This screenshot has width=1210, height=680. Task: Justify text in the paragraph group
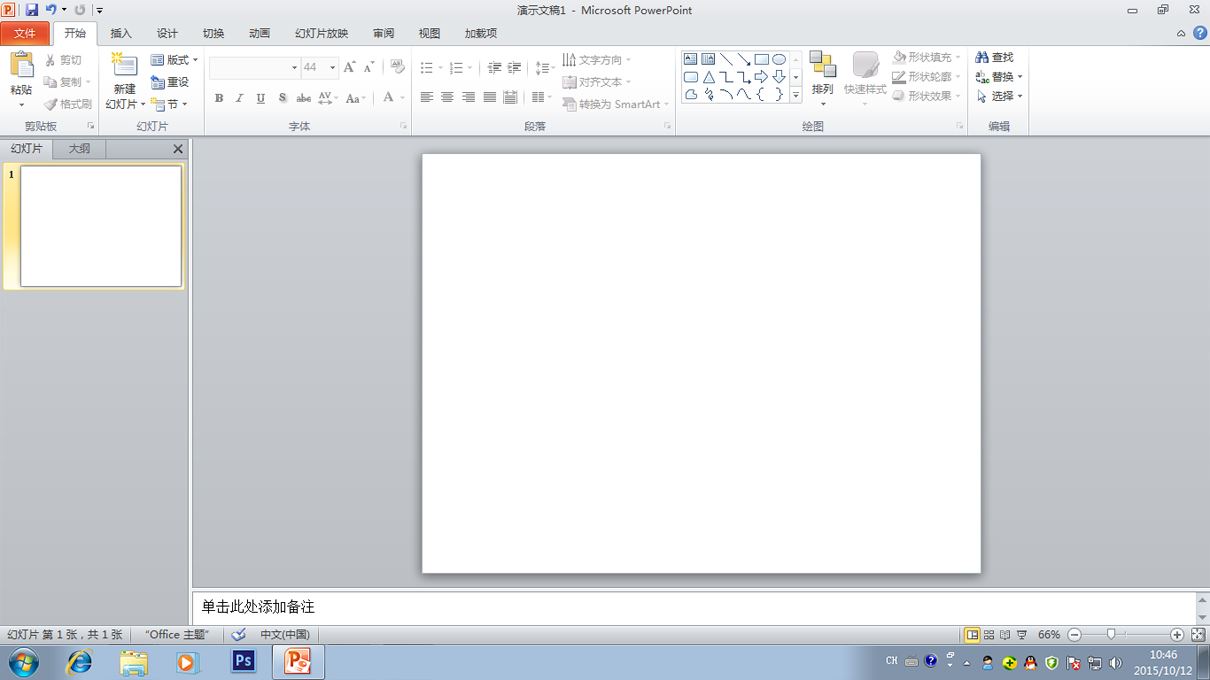click(490, 98)
